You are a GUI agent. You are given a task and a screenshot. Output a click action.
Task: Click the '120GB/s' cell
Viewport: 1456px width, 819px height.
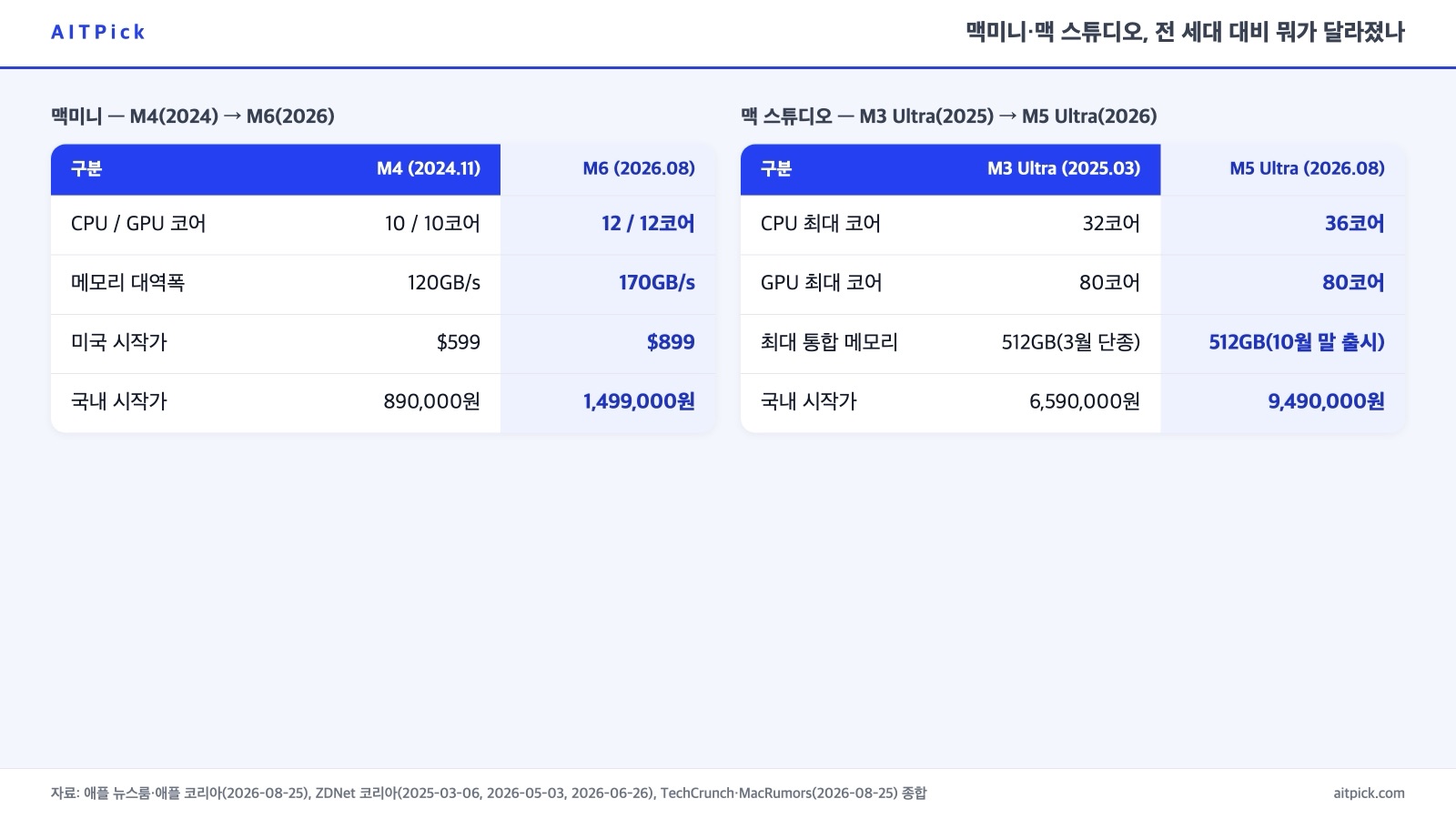444,283
